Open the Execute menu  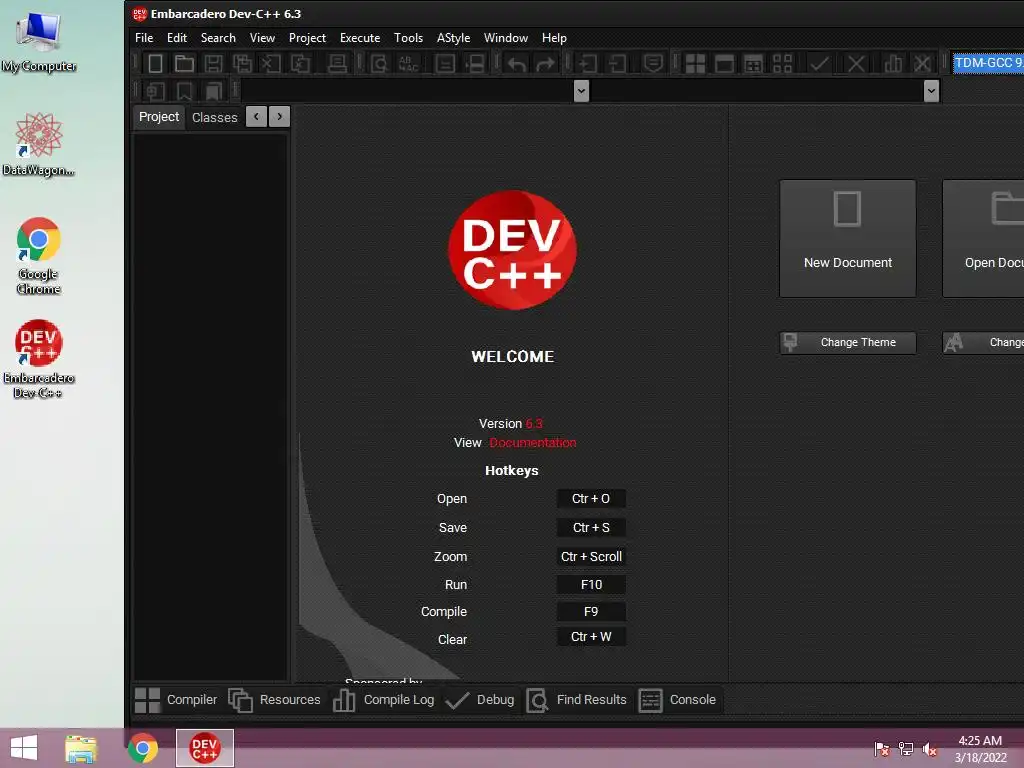tap(360, 38)
